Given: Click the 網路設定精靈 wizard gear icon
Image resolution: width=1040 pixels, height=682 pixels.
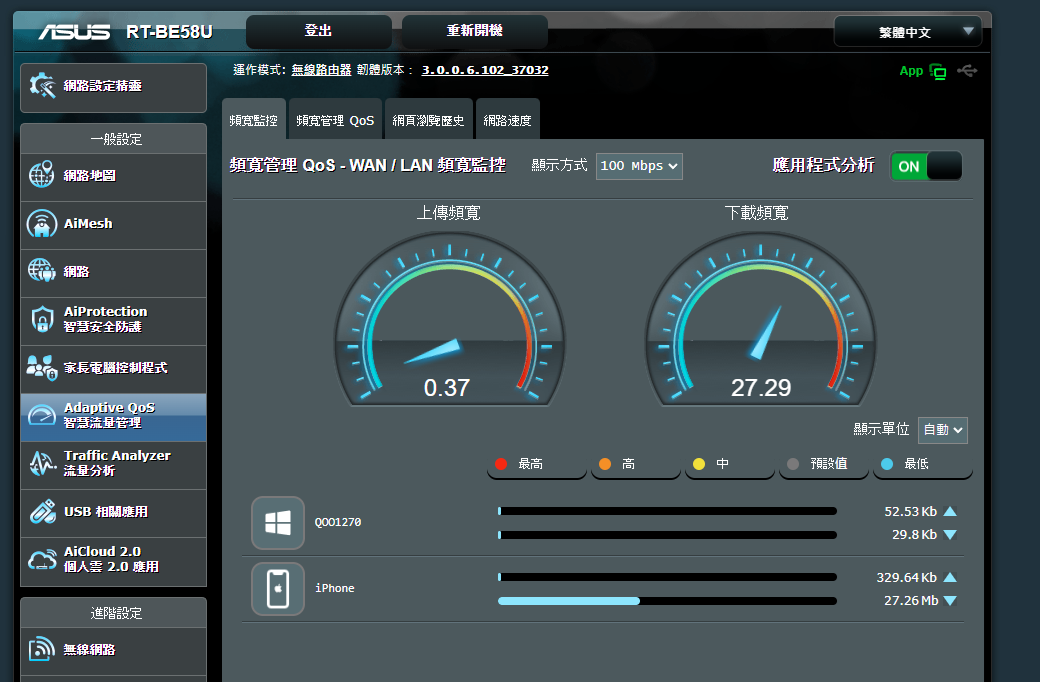Looking at the screenshot, I should tap(42, 86).
